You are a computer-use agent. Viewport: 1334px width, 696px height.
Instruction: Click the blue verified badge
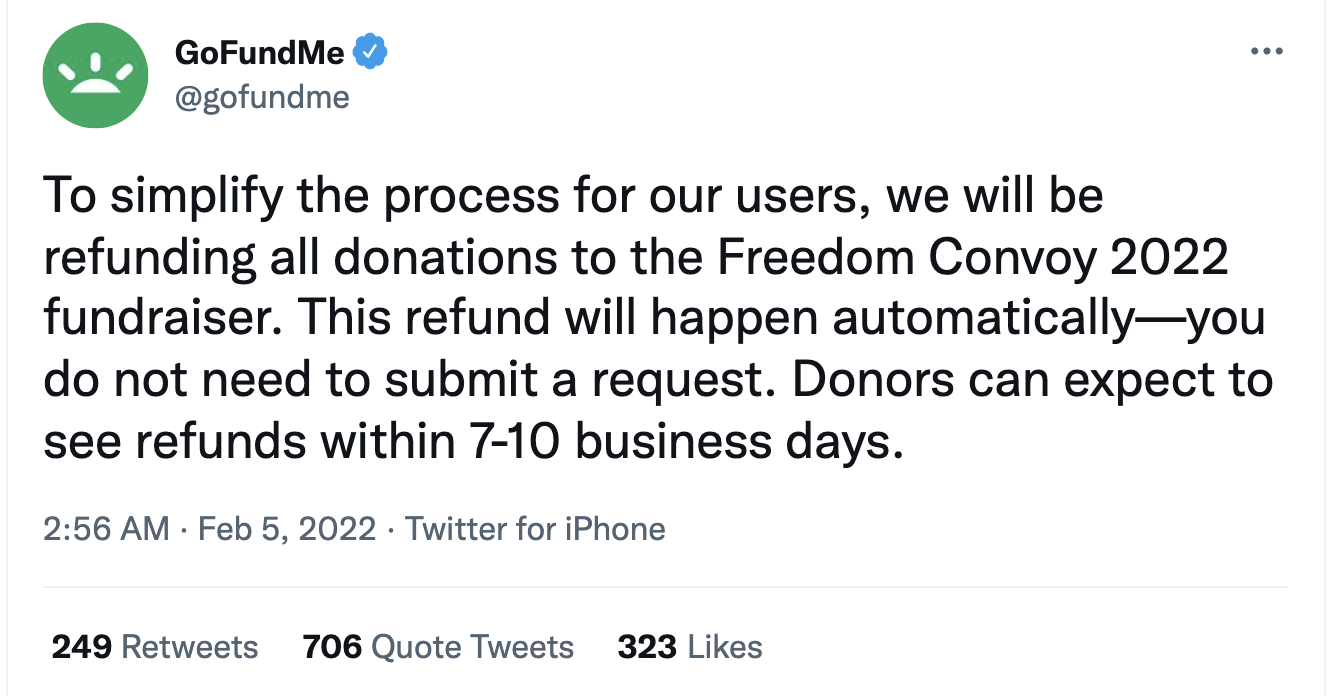tap(372, 52)
